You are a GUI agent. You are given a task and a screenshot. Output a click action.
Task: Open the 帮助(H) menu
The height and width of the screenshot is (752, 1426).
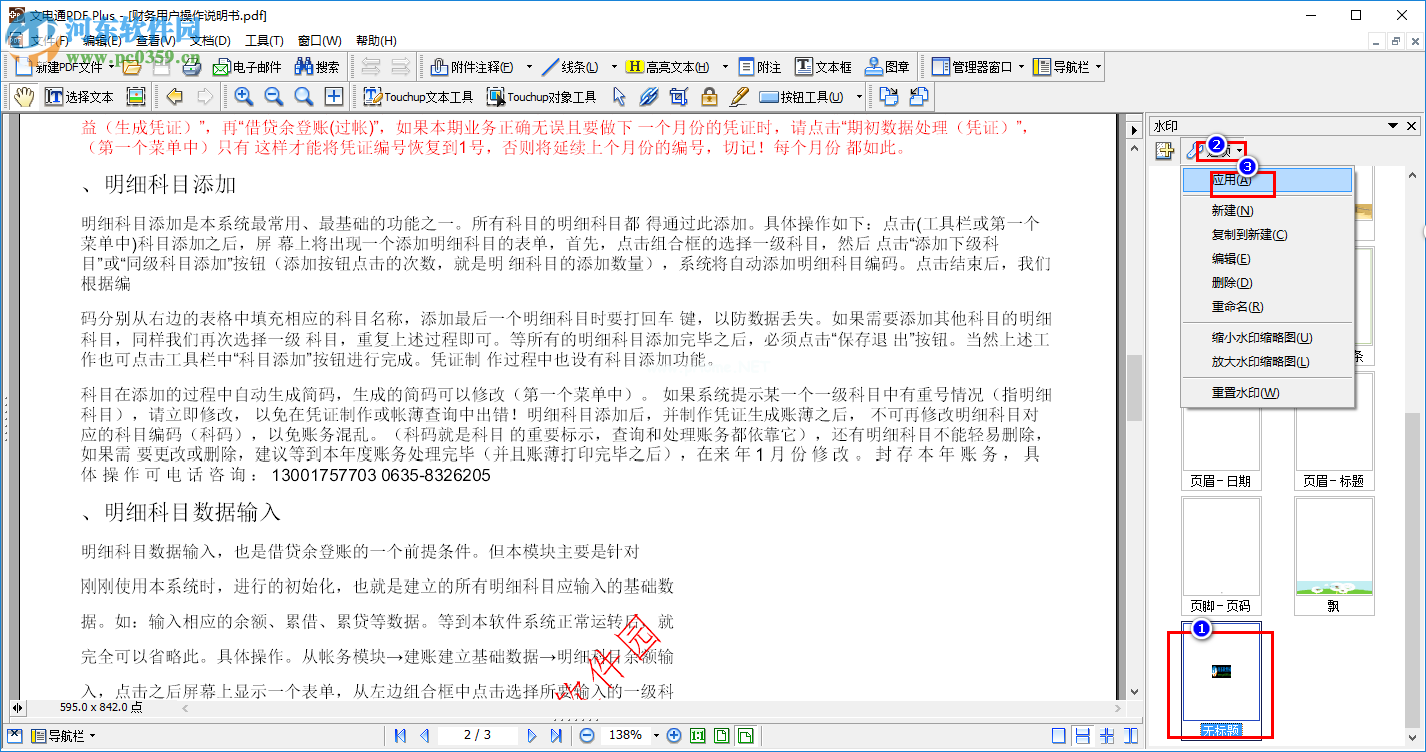point(376,41)
